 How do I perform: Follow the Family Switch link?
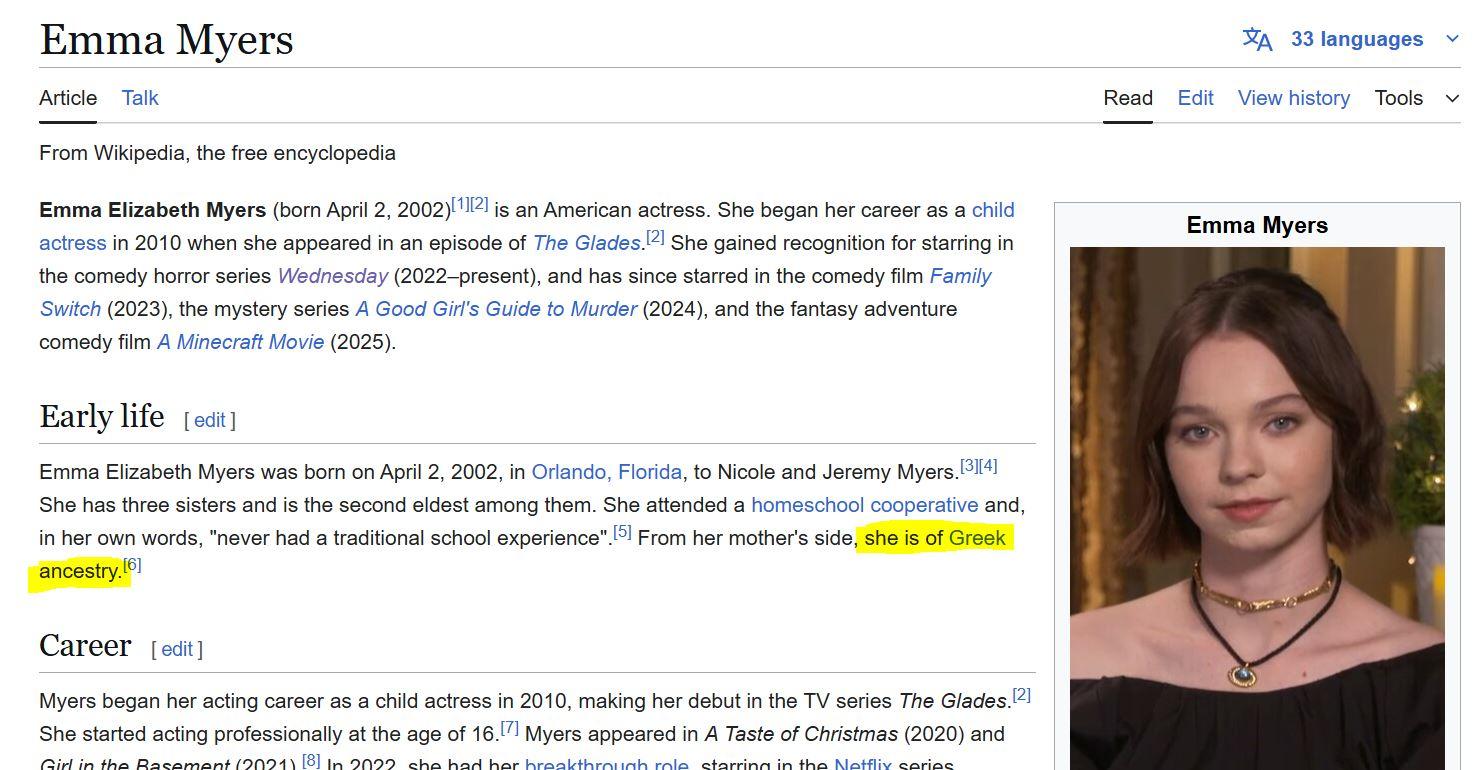pos(960,276)
